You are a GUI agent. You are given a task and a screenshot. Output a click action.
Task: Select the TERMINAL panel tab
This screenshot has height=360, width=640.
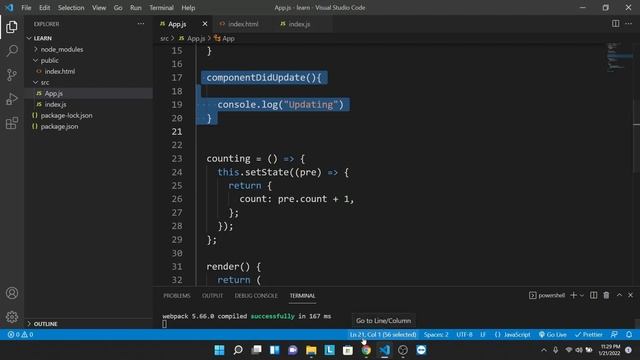(x=302, y=296)
